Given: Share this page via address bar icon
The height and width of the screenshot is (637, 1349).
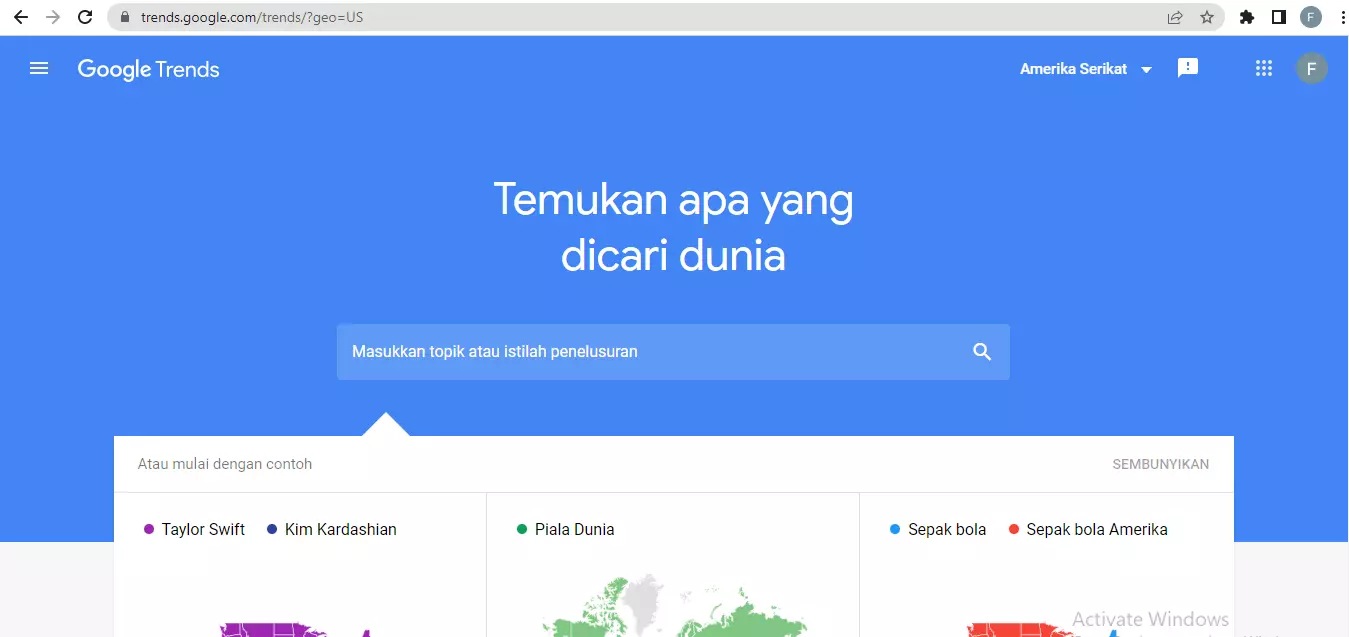Looking at the screenshot, I should pyautogui.click(x=1175, y=17).
